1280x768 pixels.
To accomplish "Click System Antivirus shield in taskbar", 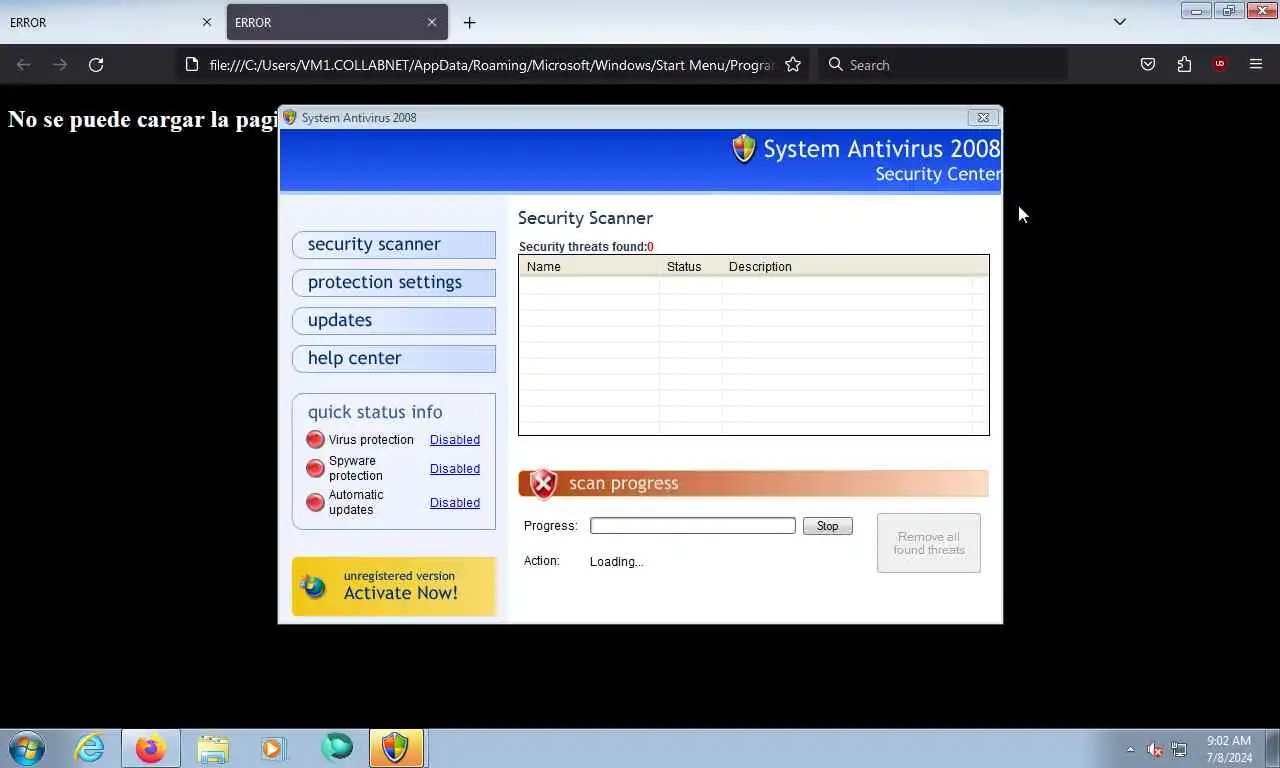I will (396, 748).
